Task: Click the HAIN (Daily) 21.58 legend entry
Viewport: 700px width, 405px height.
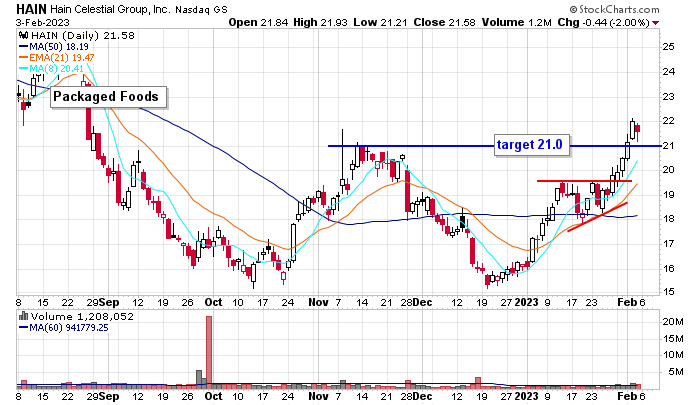Action: [83, 36]
